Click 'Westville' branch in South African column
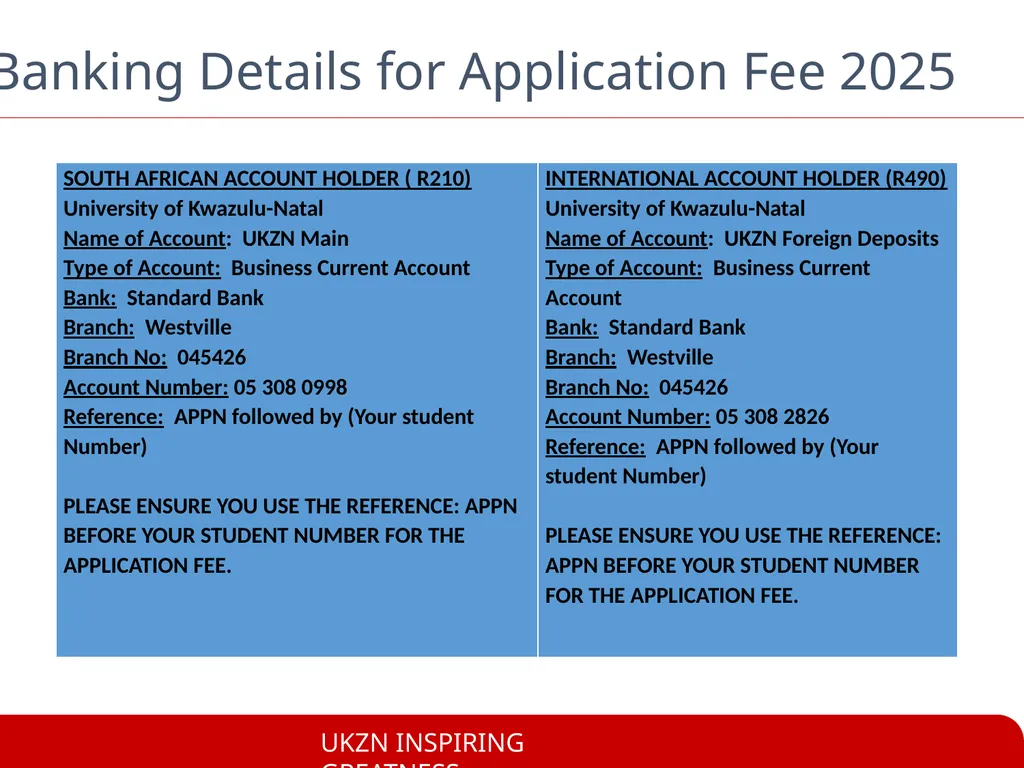 tap(188, 327)
